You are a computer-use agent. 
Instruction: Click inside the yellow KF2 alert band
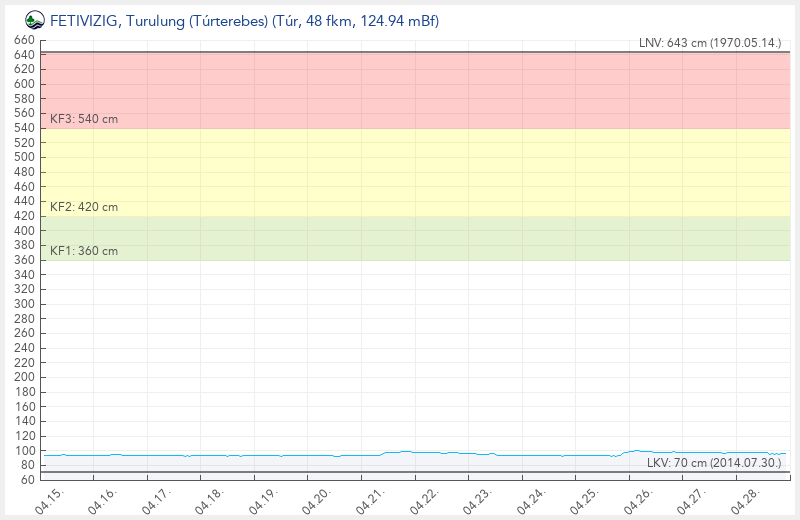coord(400,172)
